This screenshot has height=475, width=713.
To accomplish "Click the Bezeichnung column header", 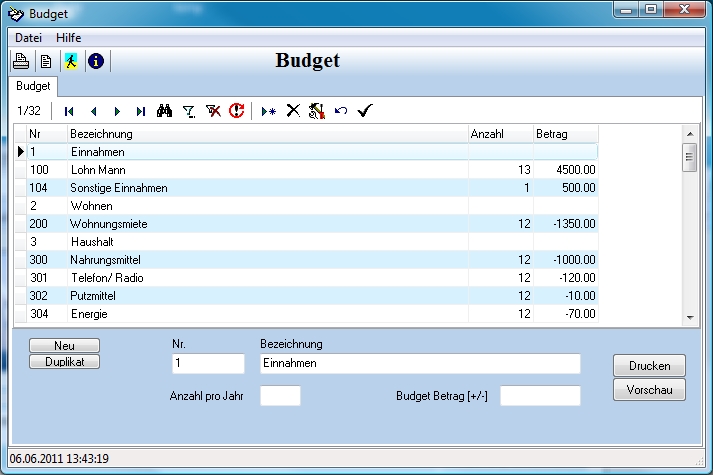I will click(x=268, y=134).
